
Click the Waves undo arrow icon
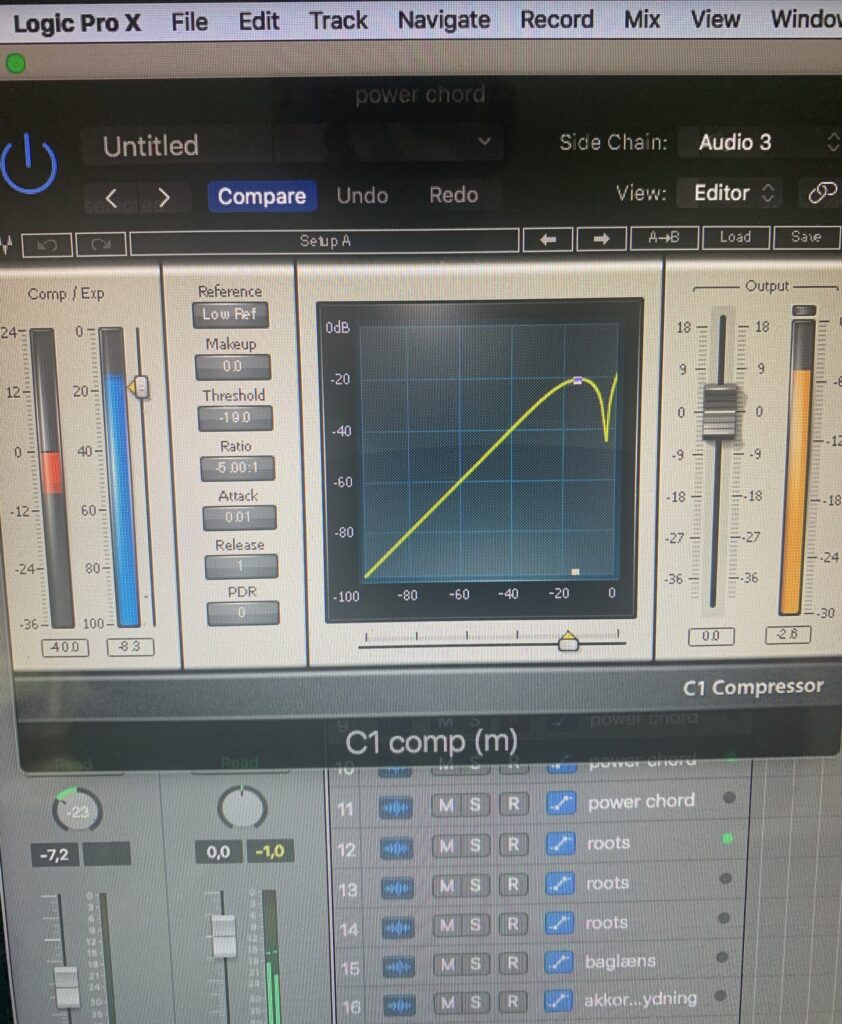point(47,246)
